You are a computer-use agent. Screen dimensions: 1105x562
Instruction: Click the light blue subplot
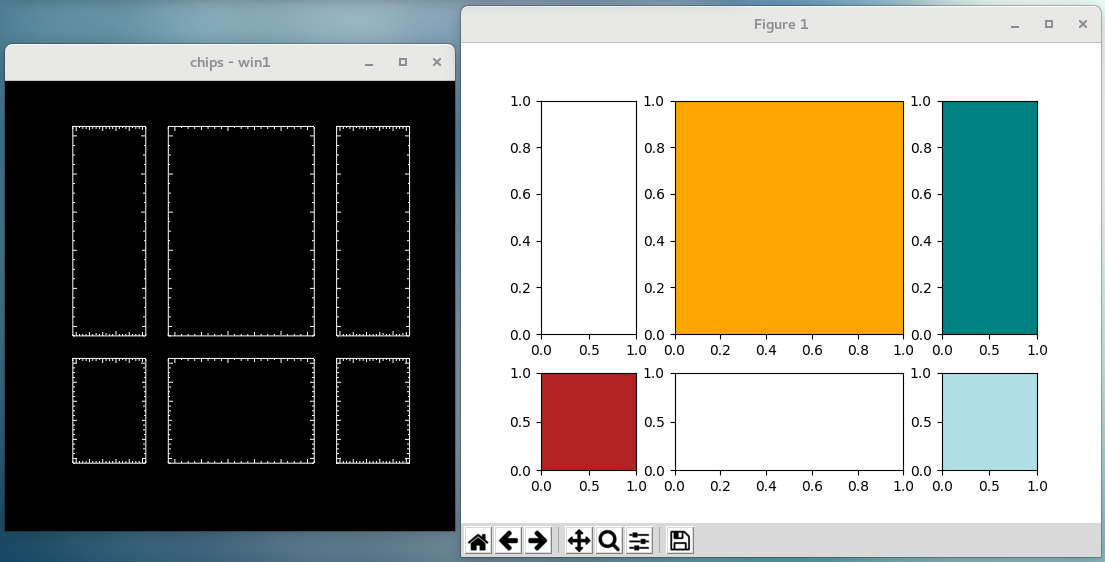989,421
